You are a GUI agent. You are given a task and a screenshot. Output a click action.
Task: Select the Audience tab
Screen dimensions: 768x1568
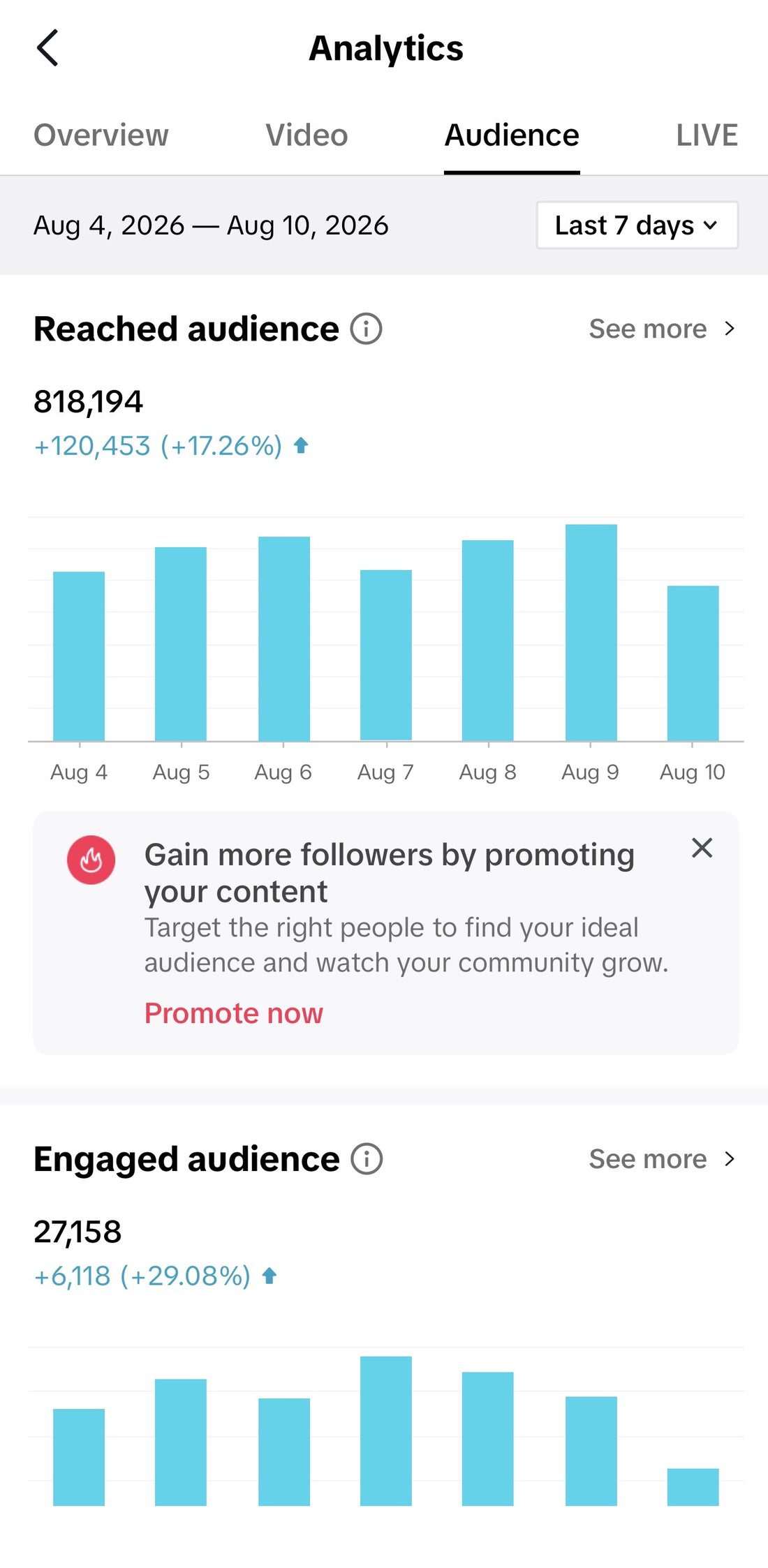512,135
